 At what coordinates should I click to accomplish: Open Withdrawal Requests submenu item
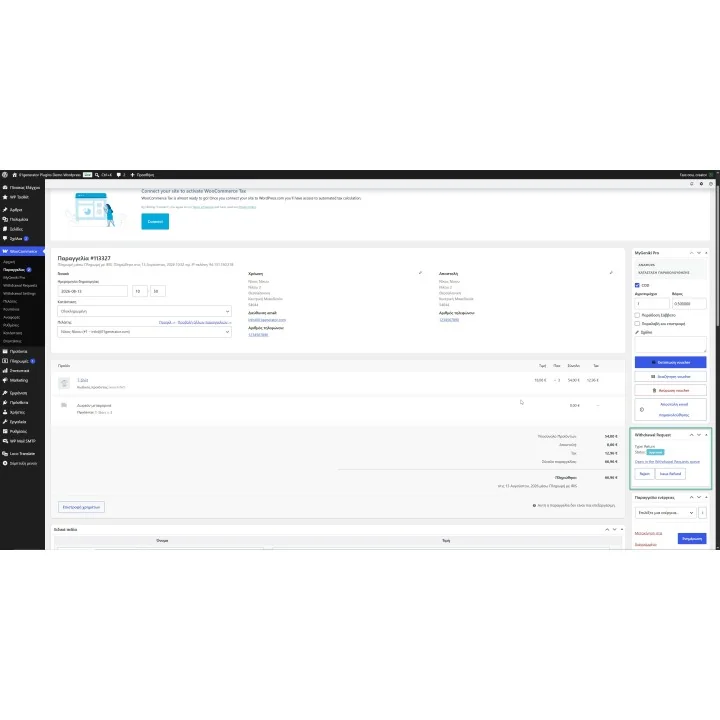[20, 286]
